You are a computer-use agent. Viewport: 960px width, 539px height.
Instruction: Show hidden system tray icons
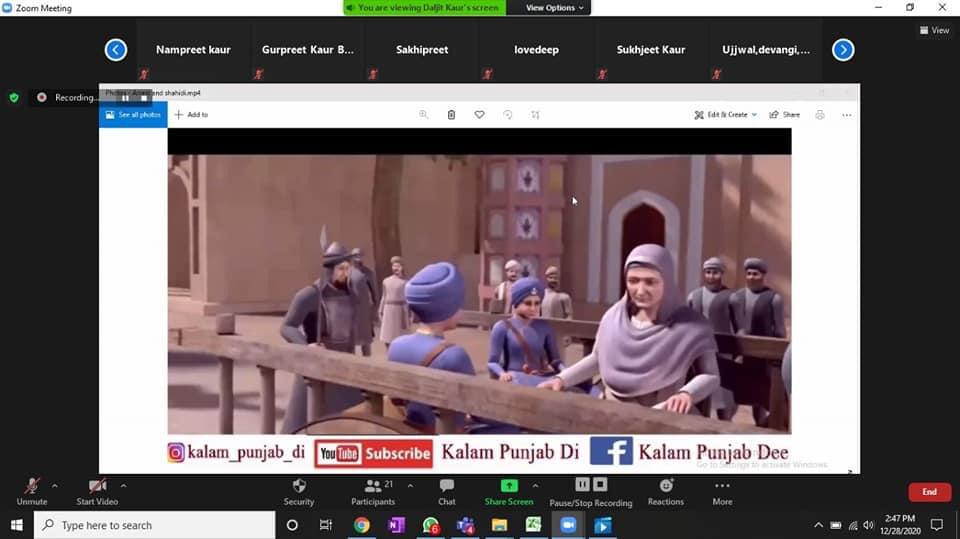[819, 525]
